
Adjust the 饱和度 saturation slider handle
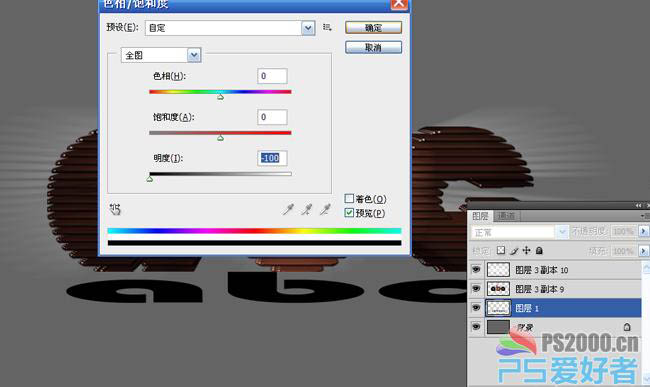pos(221,138)
